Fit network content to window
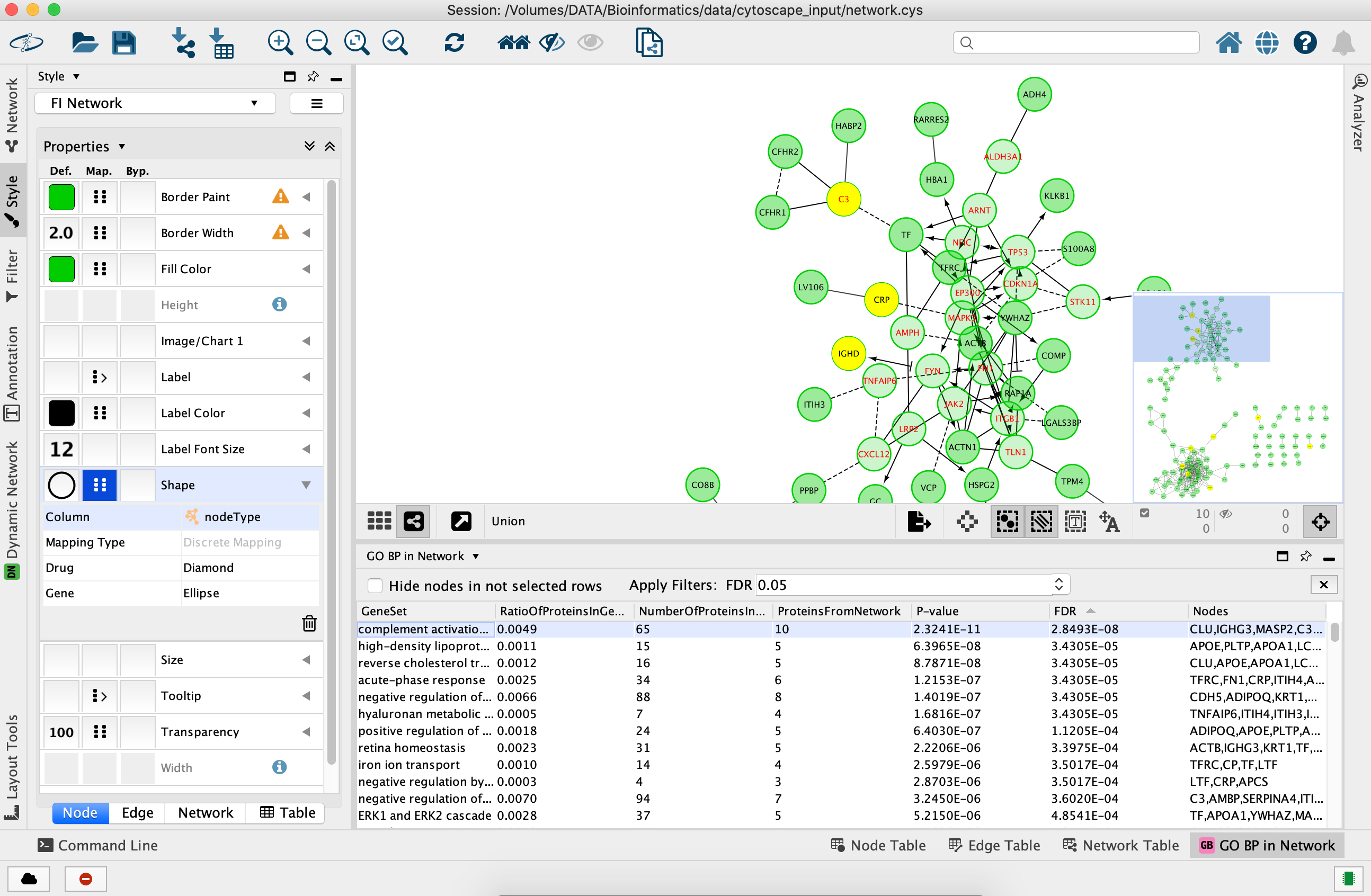This screenshot has height=896, width=1371. click(357, 42)
